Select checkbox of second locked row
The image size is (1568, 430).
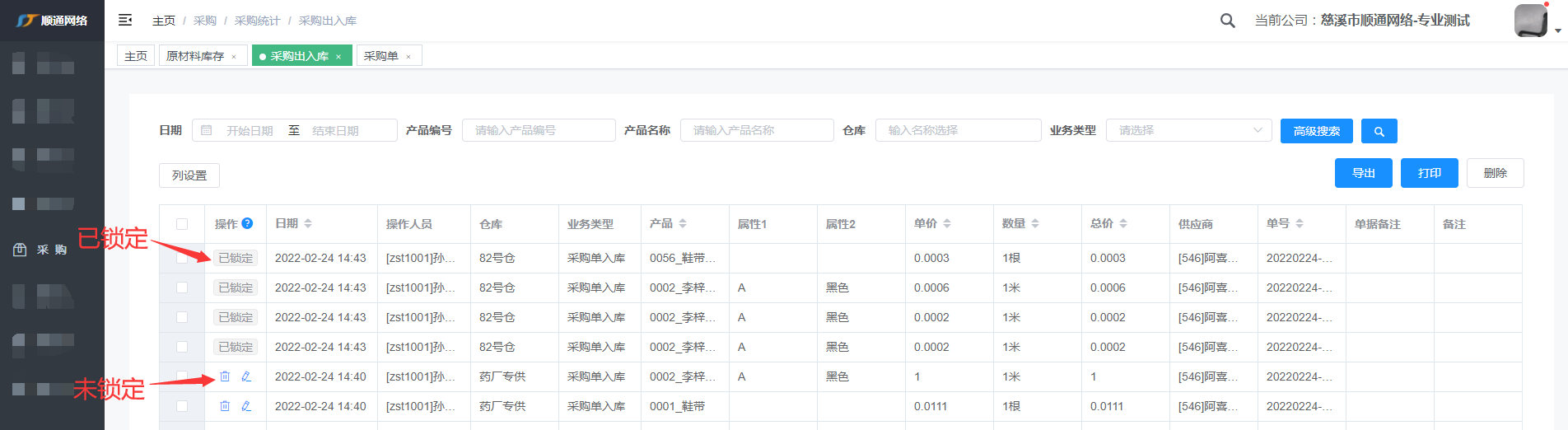tap(182, 287)
